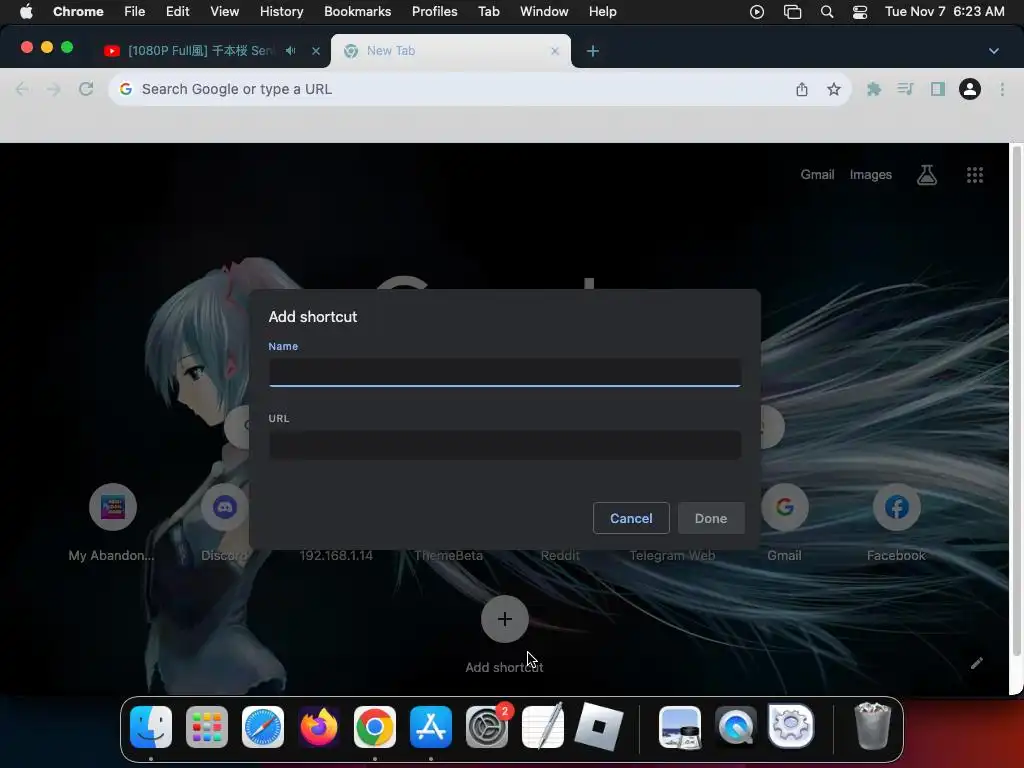Viewport: 1024px width, 768px height.
Task: Click the Add shortcut plus tile
Action: 504,619
